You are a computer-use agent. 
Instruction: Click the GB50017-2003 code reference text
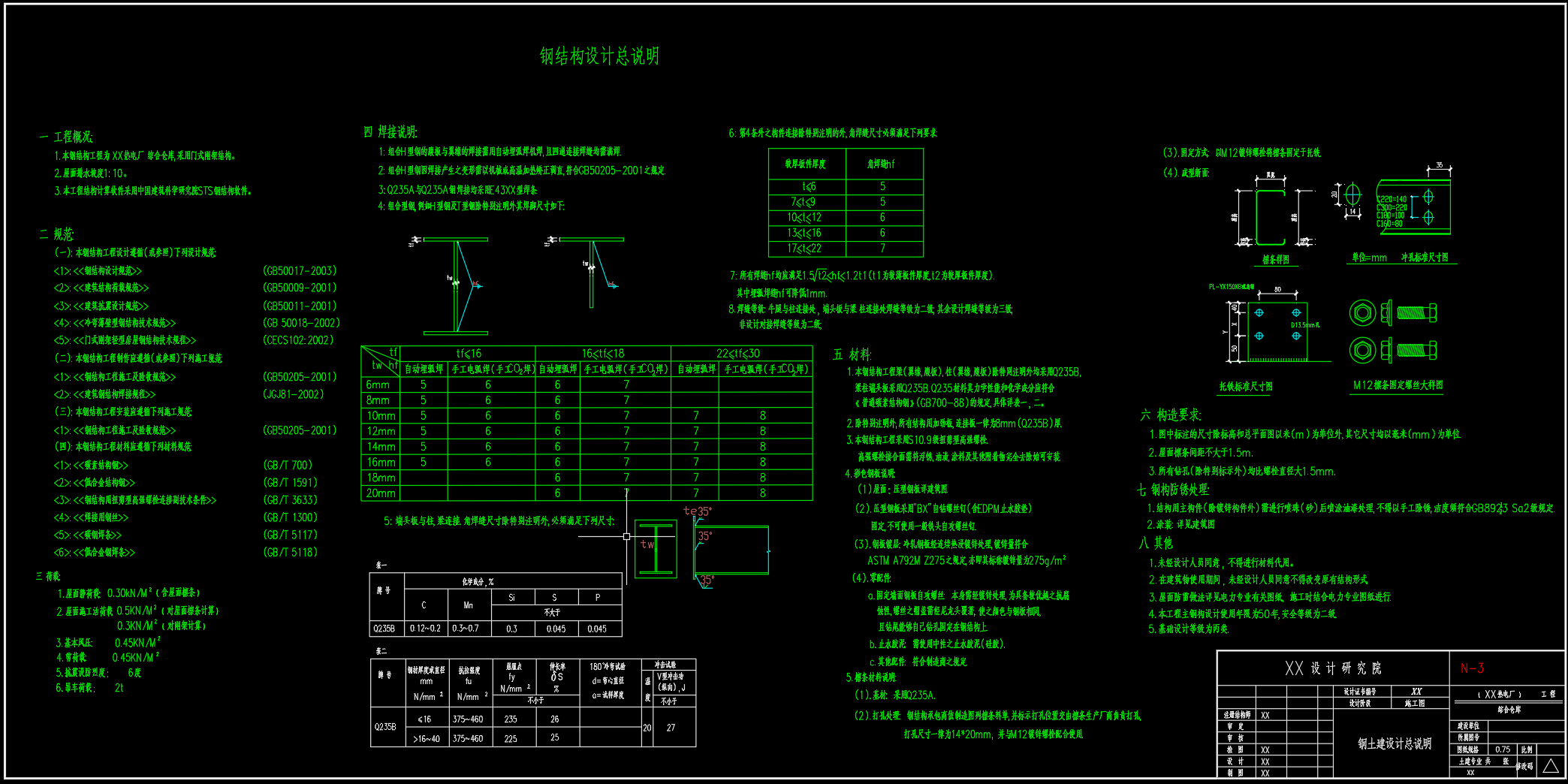(300, 270)
